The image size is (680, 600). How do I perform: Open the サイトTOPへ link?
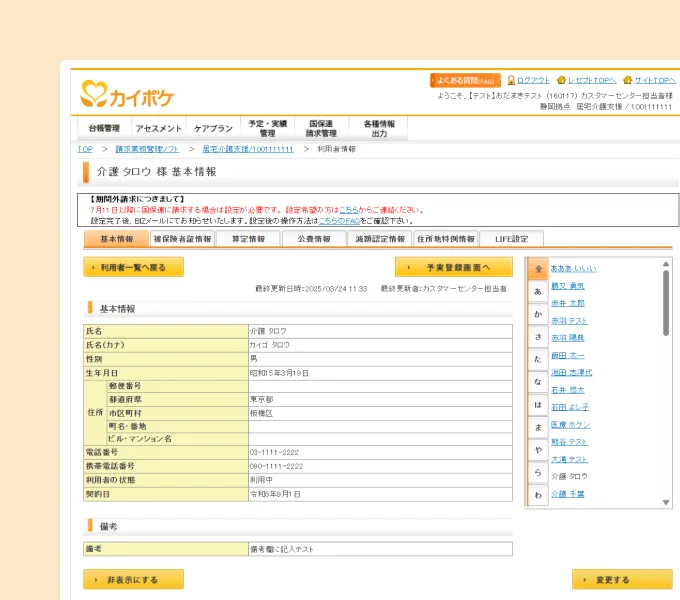[655, 80]
